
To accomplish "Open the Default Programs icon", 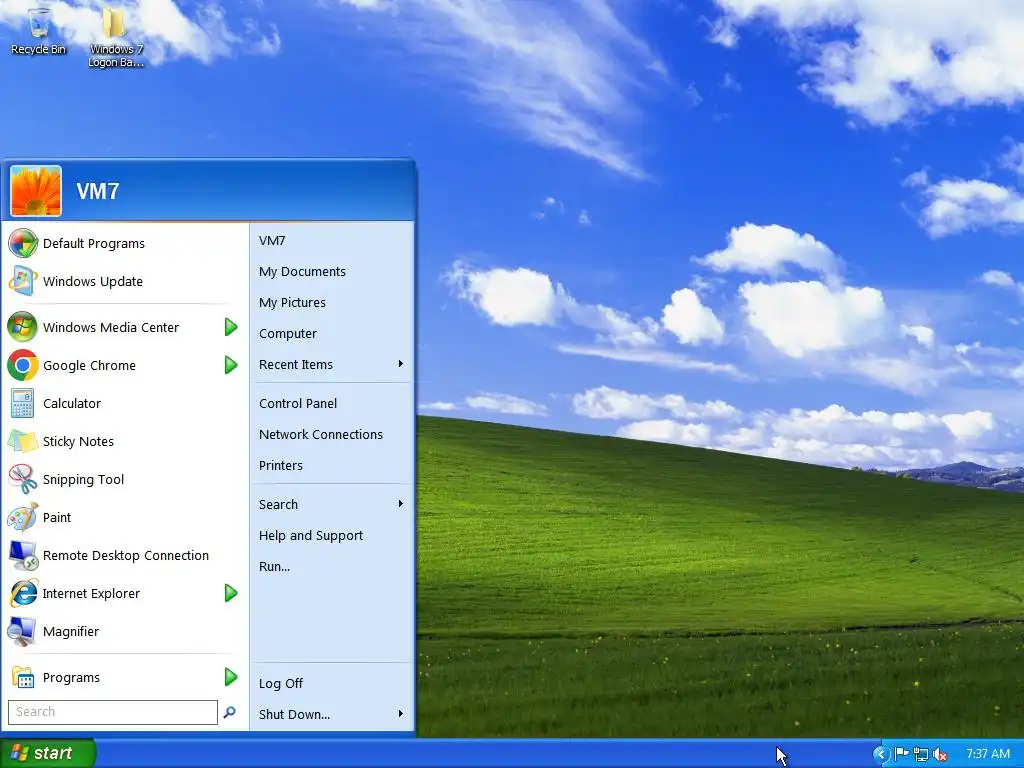I will (x=23, y=244).
